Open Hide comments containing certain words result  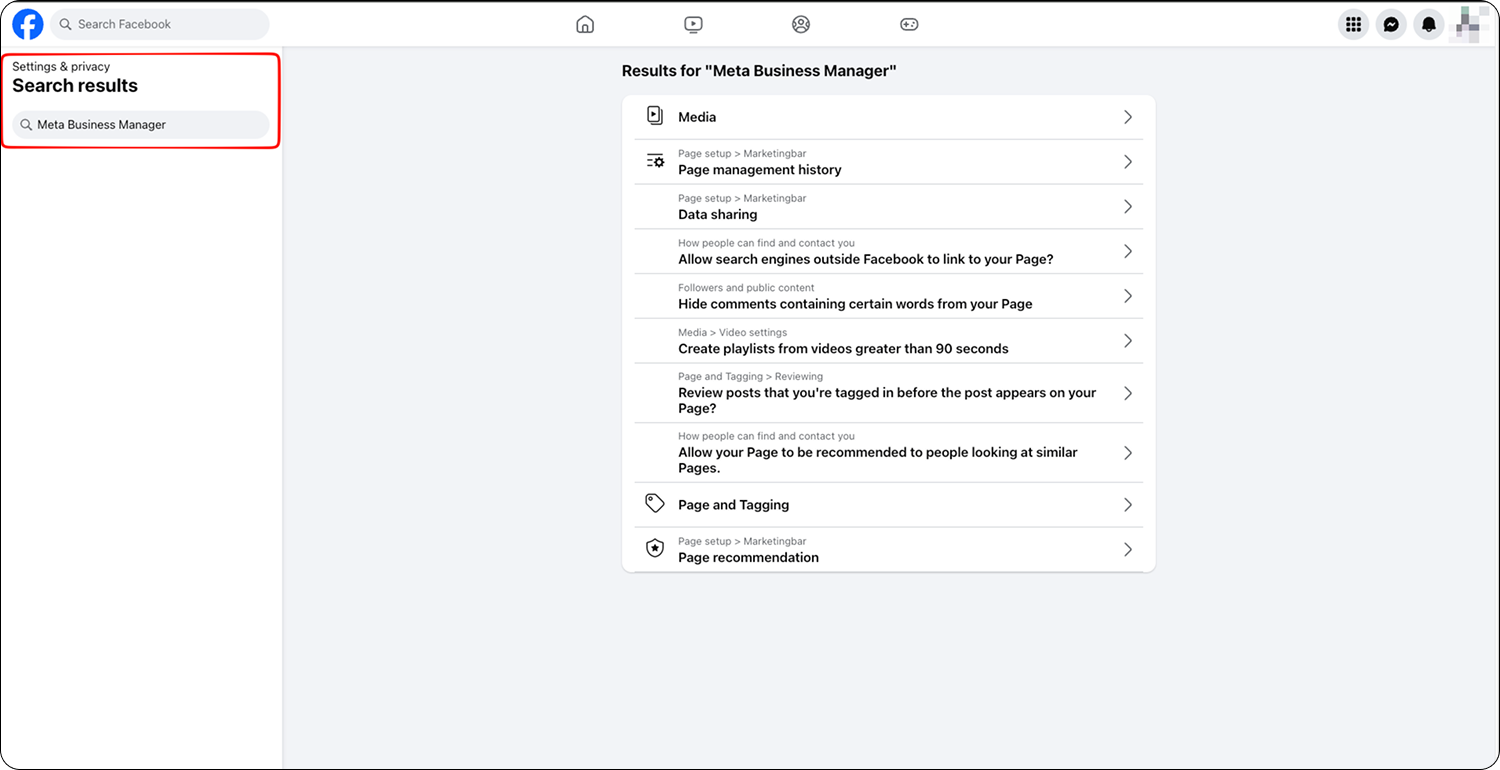pyautogui.click(x=889, y=296)
